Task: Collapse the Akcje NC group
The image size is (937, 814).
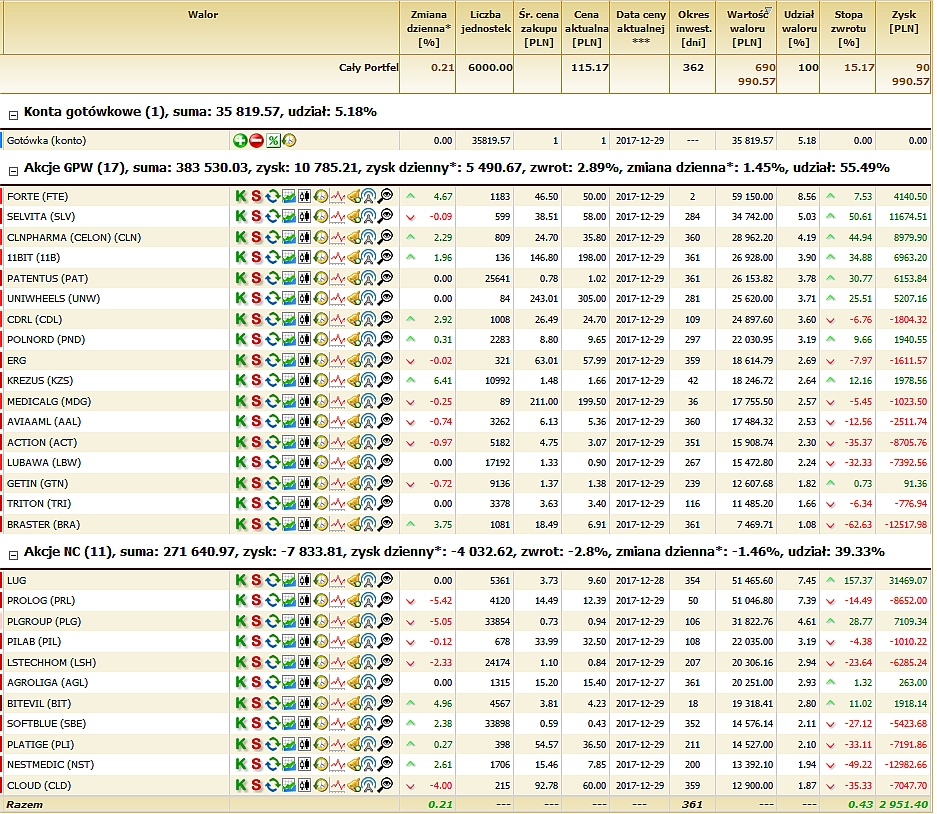Action: tap(13, 555)
